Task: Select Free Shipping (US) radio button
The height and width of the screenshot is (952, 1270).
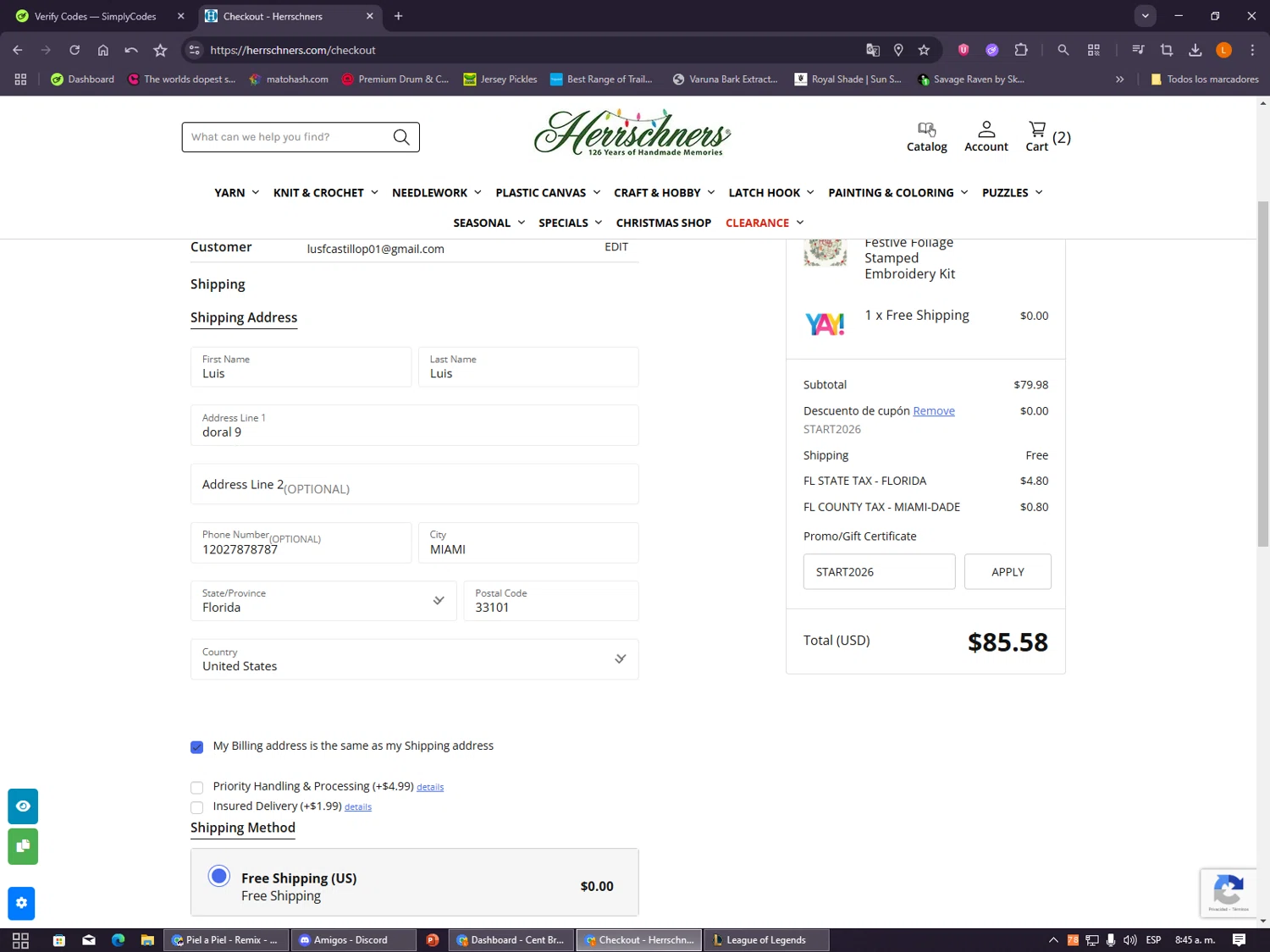Action: click(219, 876)
